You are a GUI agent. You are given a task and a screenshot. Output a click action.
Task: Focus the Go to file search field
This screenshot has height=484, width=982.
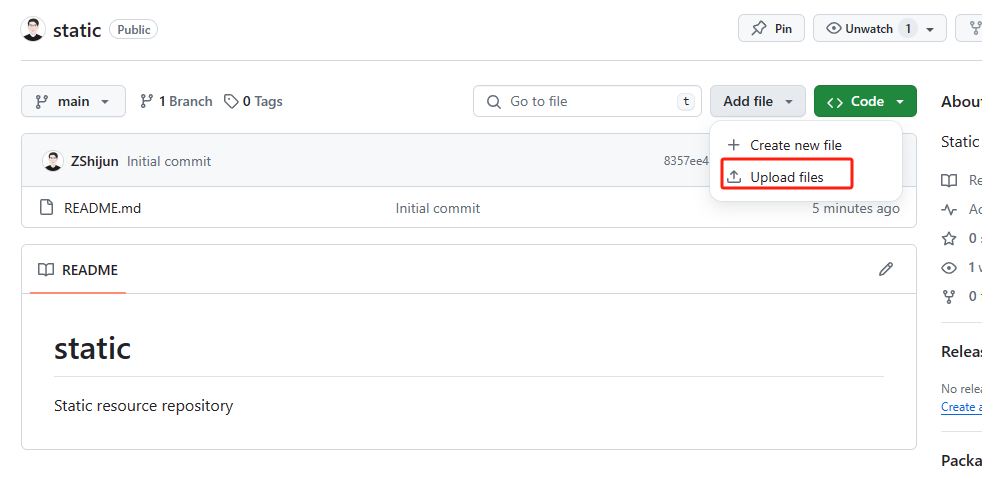tap(587, 101)
